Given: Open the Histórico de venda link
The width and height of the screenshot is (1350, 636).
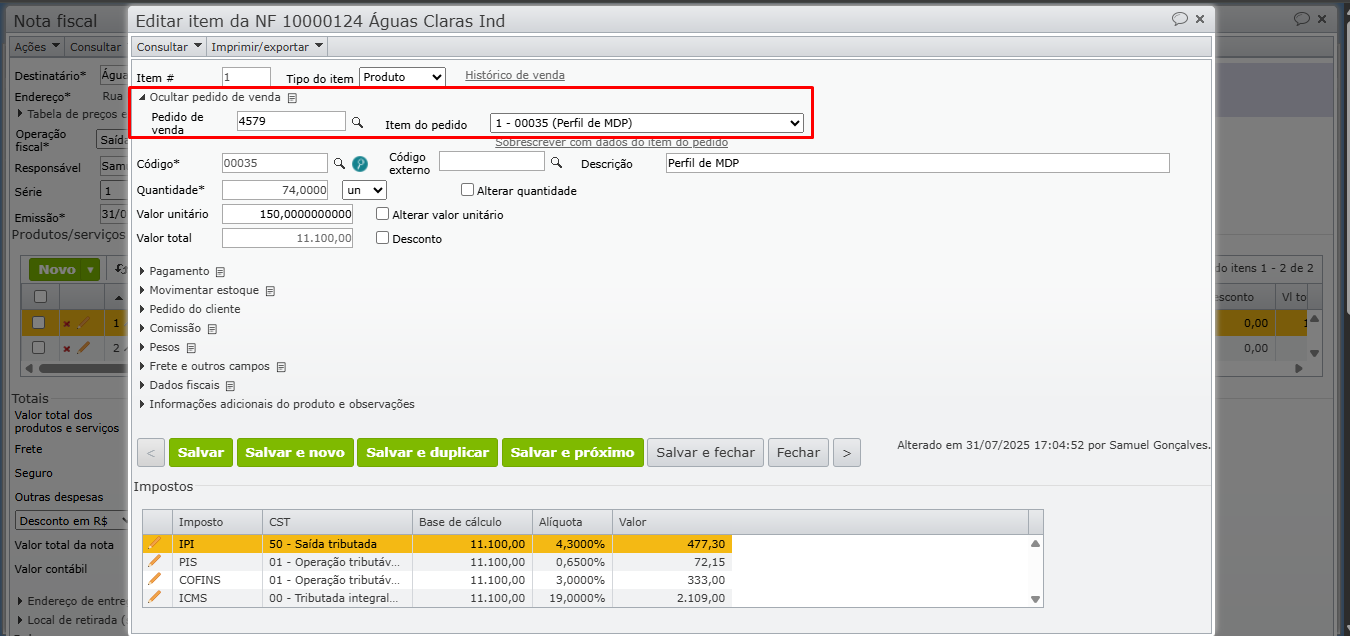Looking at the screenshot, I should (514, 75).
